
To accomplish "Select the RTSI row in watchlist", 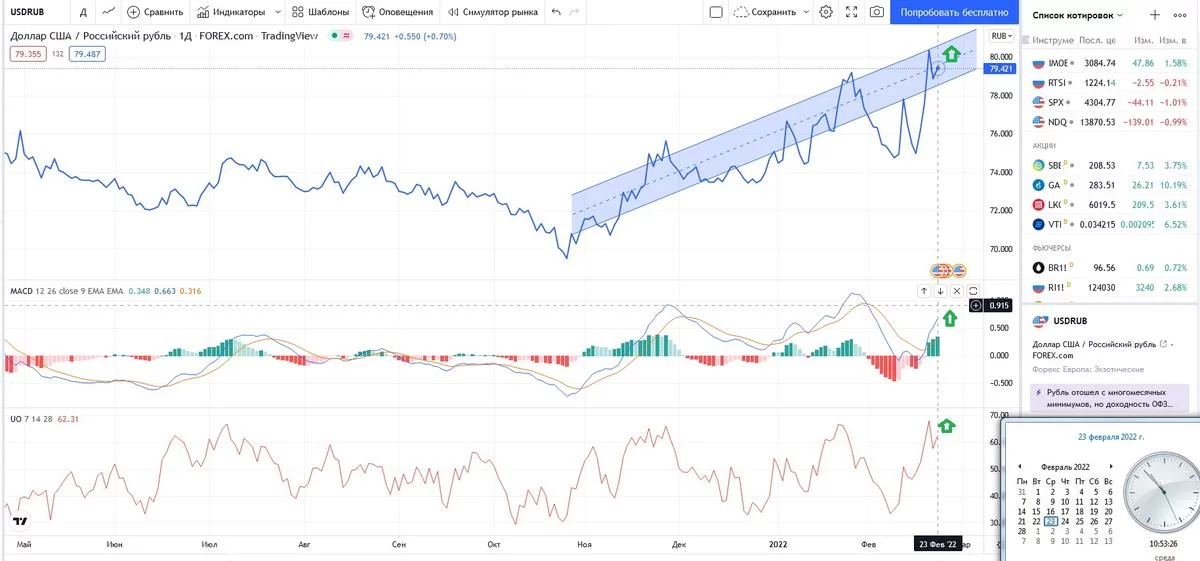I will click(x=1110, y=83).
